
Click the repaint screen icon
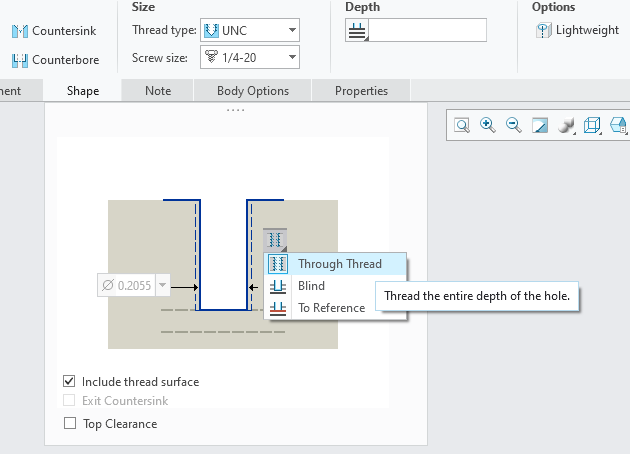click(540, 125)
